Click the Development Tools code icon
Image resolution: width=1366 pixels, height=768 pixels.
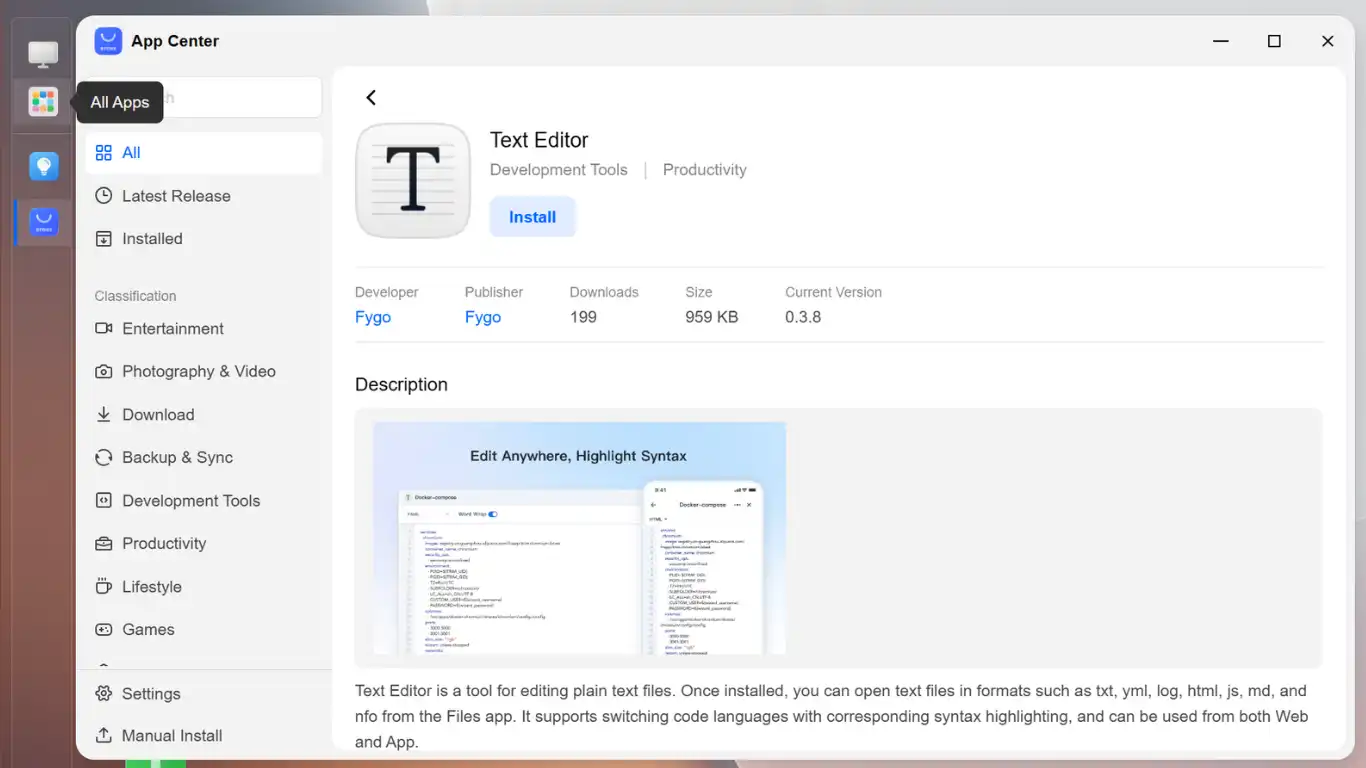click(103, 500)
